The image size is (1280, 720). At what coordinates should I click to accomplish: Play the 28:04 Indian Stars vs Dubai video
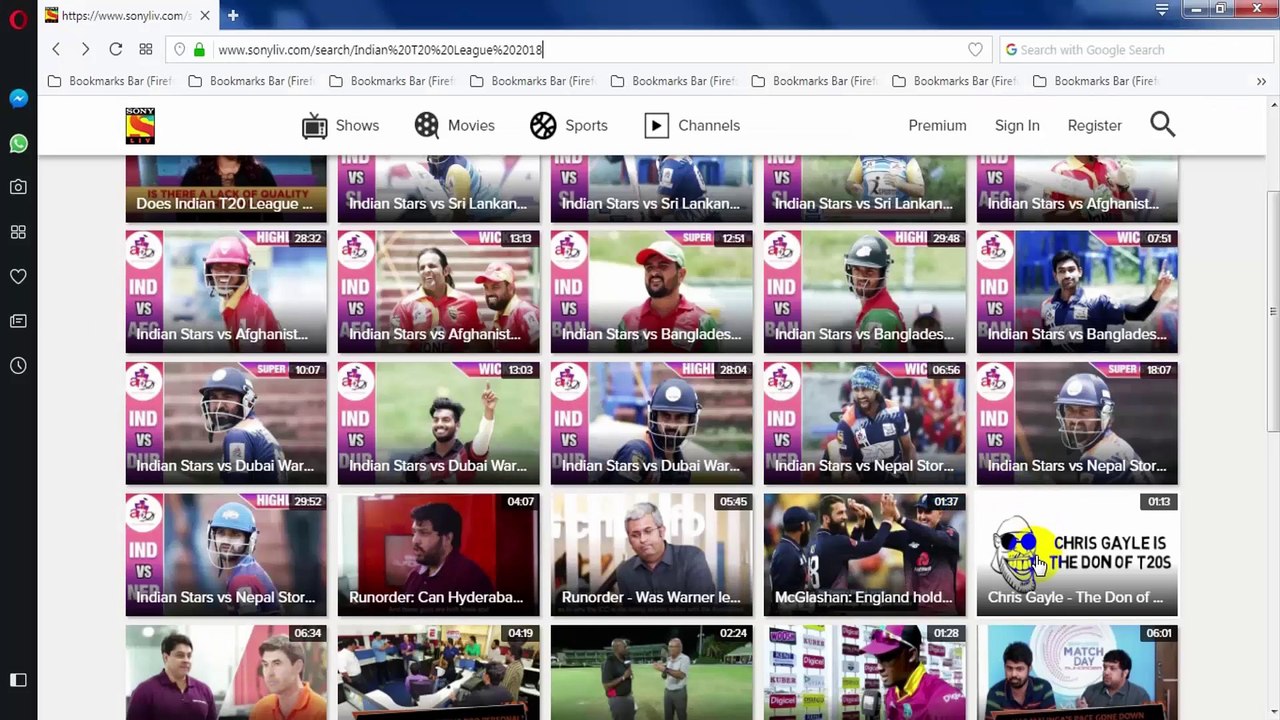(651, 423)
